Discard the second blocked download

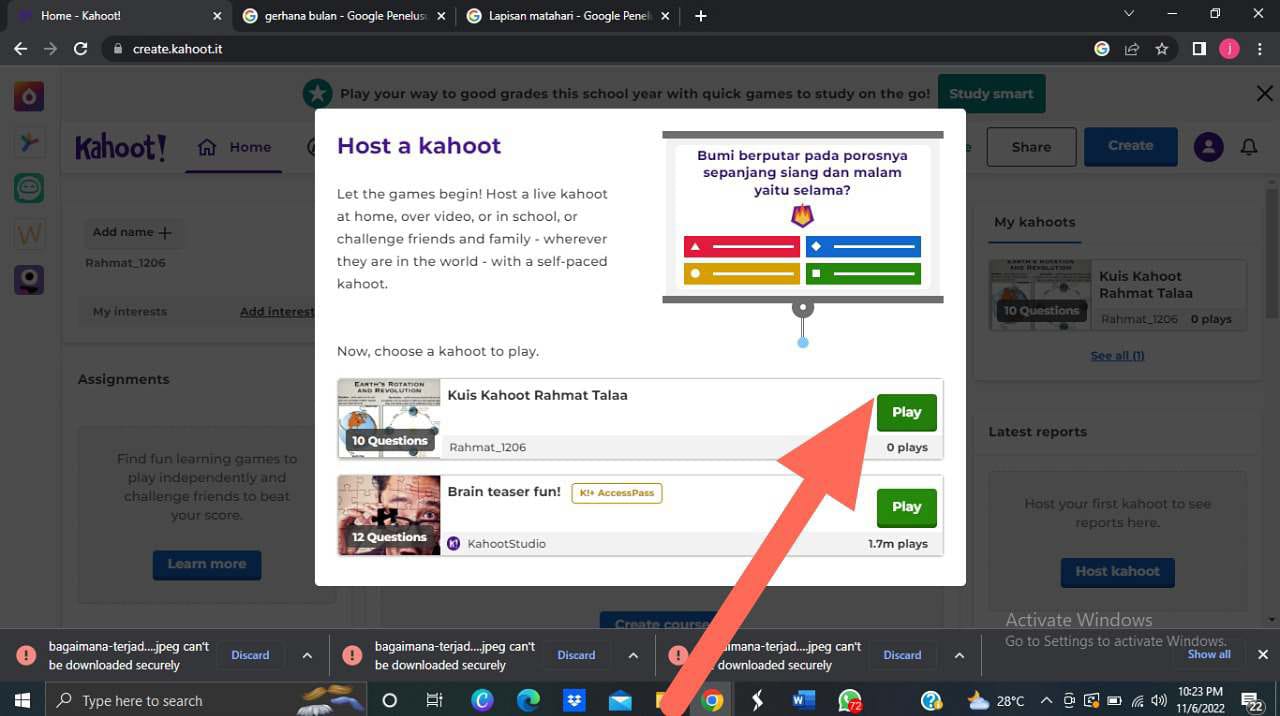(x=576, y=656)
